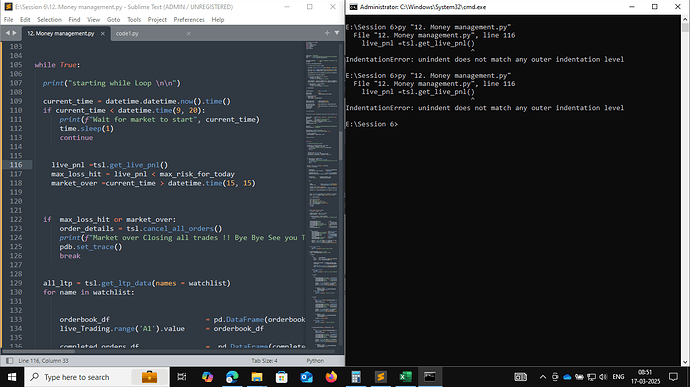Click the Type here to search box

[x=77, y=377]
